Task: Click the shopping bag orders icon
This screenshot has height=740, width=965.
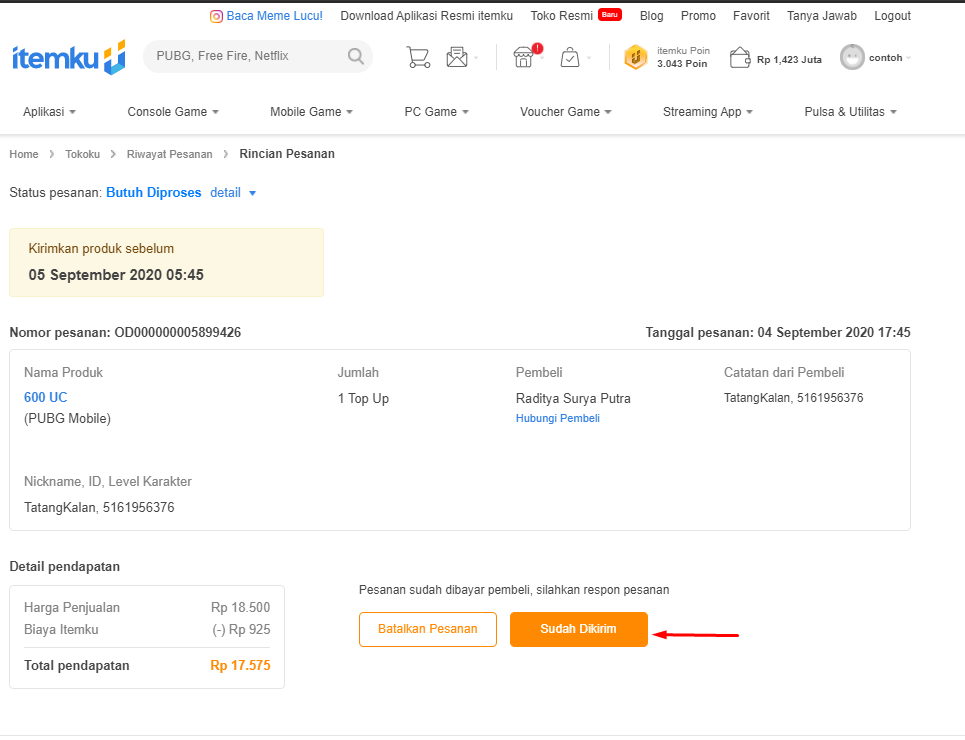Action: click(569, 57)
